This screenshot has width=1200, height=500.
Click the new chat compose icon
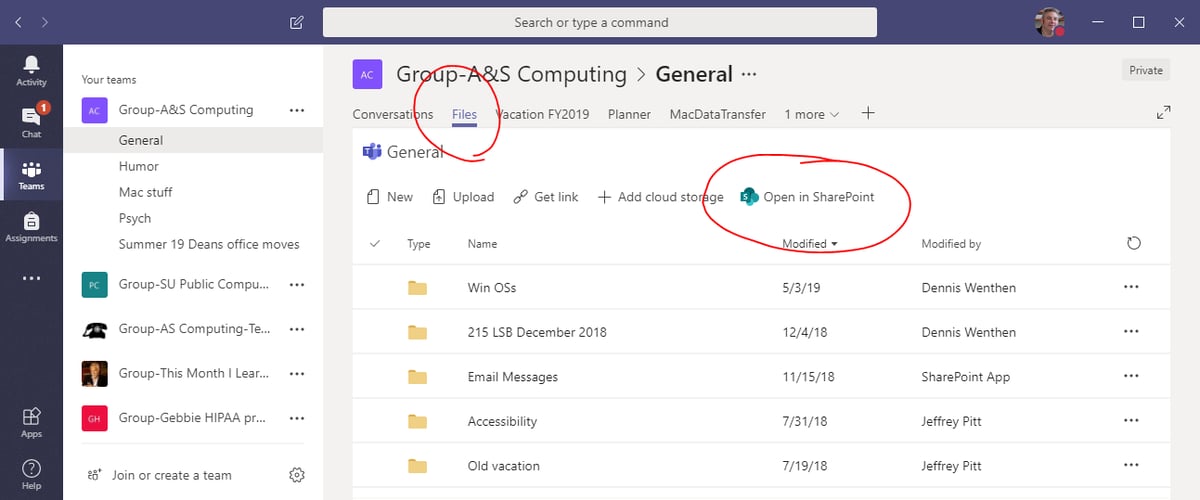296,22
